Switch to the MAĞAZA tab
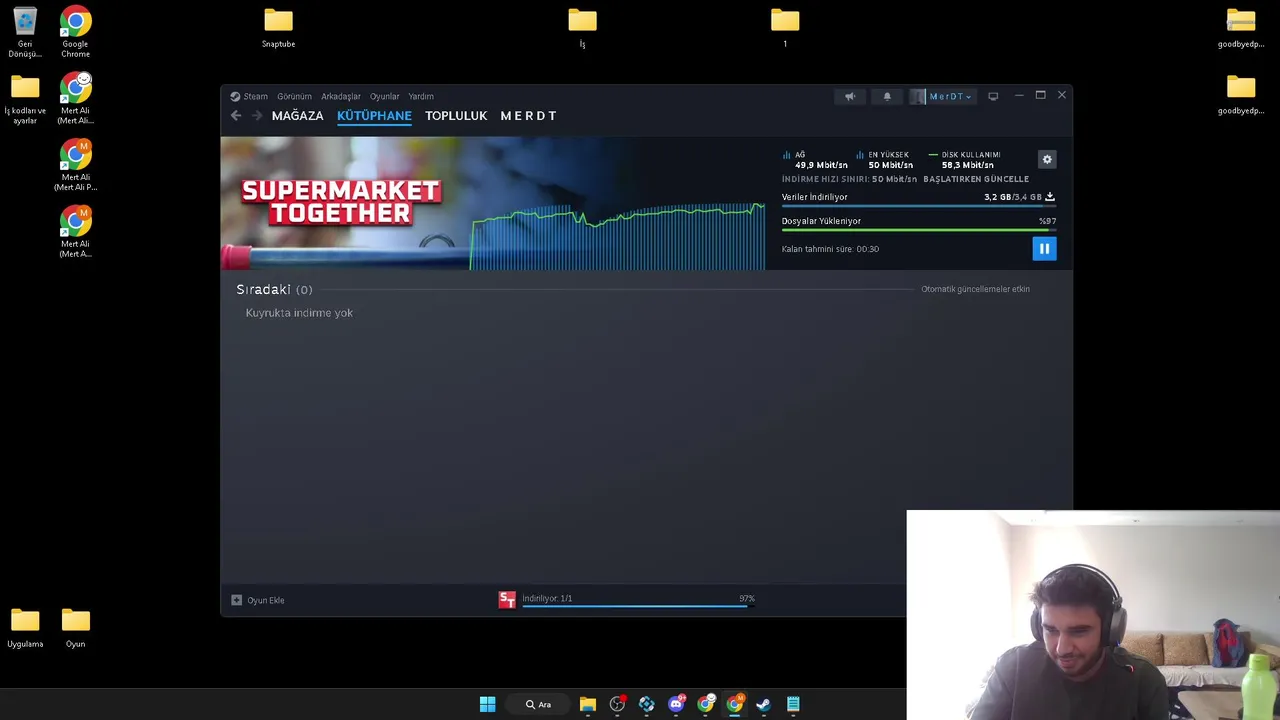1280x720 pixels. (x=298, y=116)
